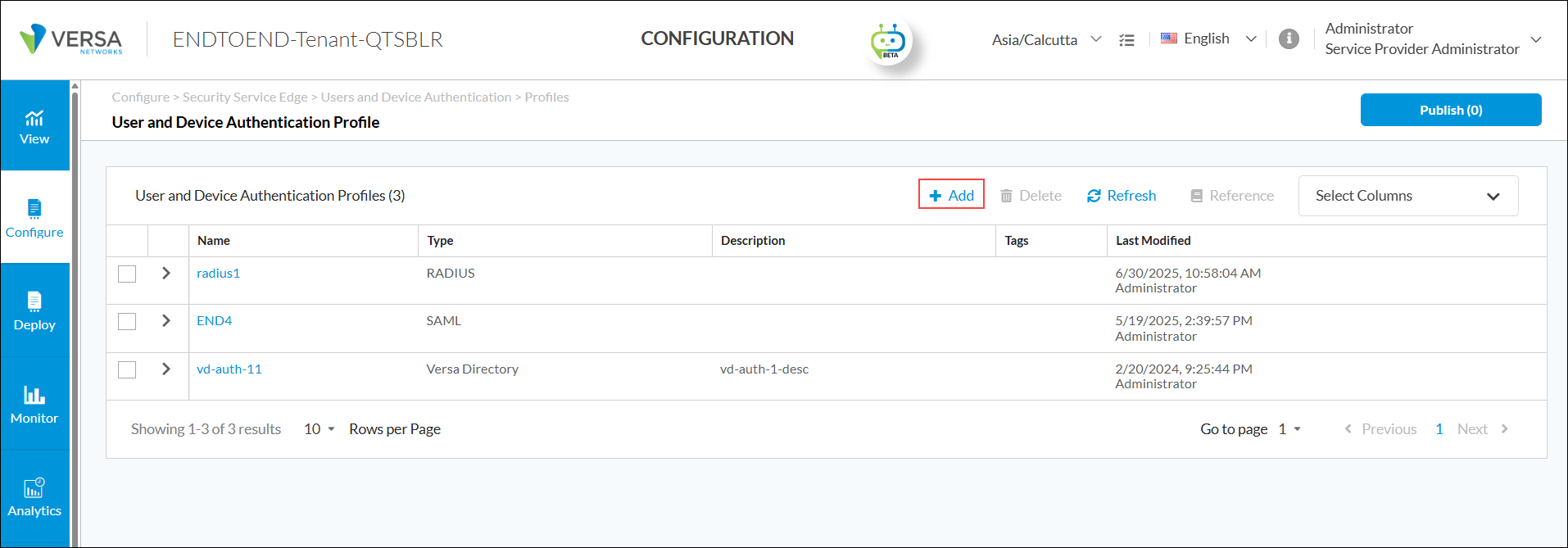Select page 1 in pagination
Image resolution: width=1568 pixels, height=548 pixels.
1439,429
